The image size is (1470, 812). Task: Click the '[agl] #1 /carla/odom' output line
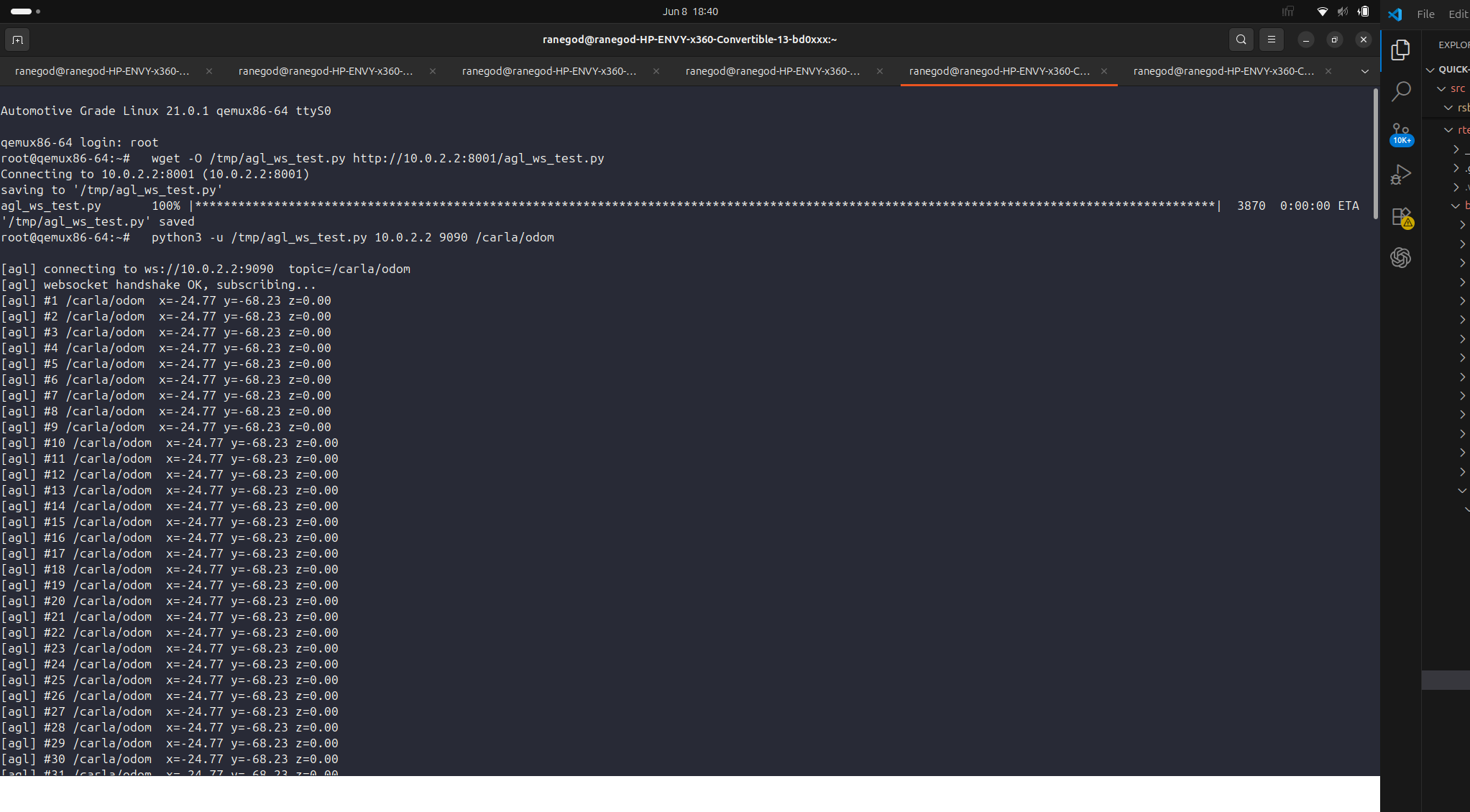166,300
